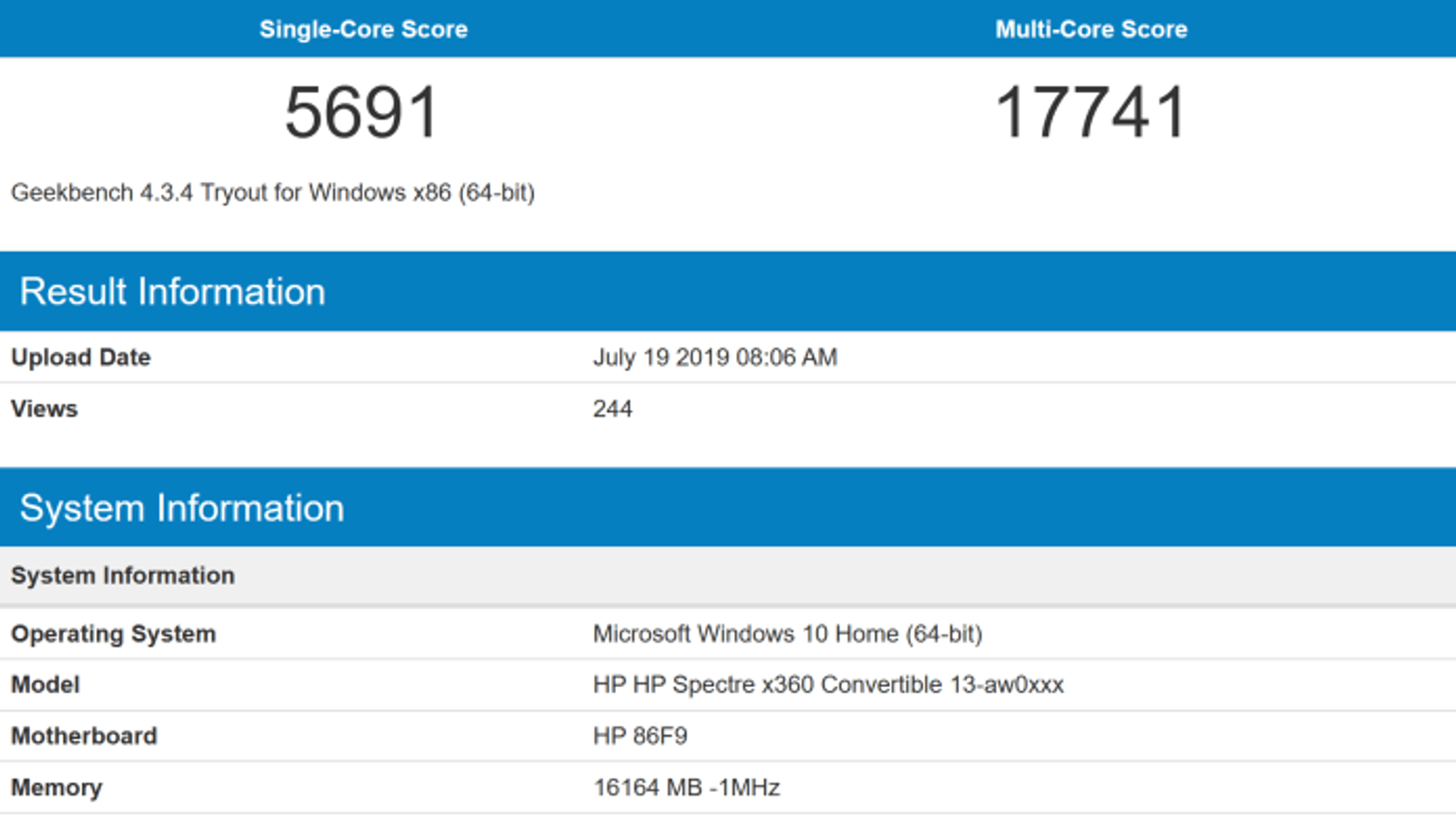Click the Motherboard row label
The height and width of the screenshot is (819, 1456).
(84, 736)
